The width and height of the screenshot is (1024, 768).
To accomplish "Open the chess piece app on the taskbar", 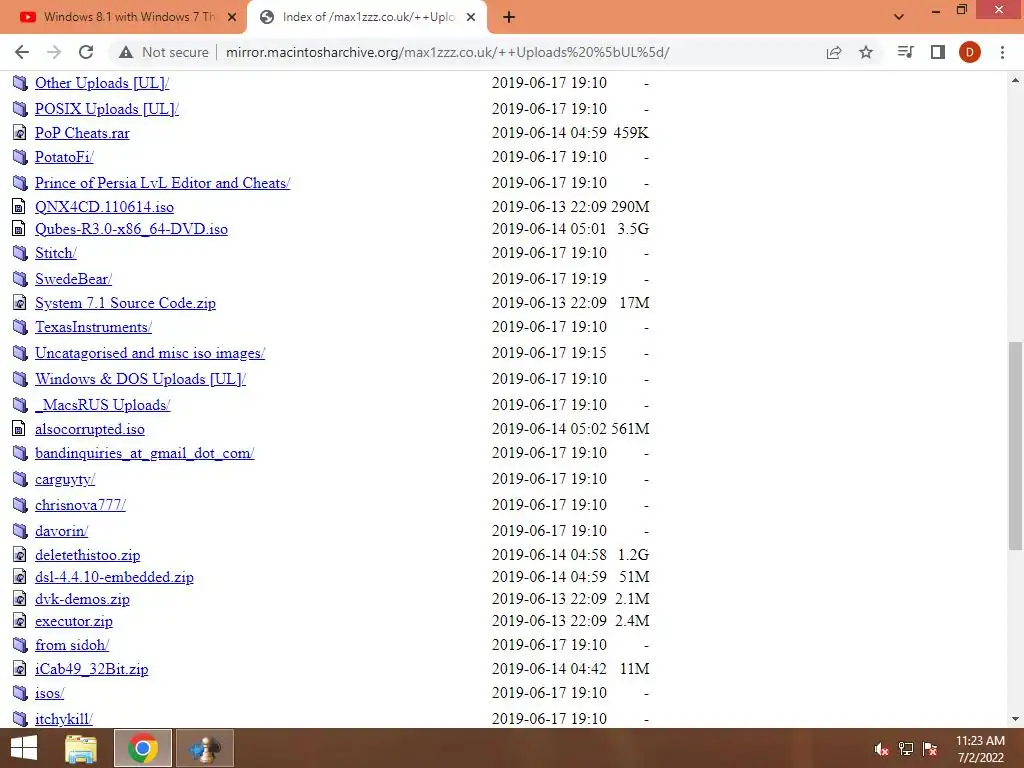I will point(205,748).
